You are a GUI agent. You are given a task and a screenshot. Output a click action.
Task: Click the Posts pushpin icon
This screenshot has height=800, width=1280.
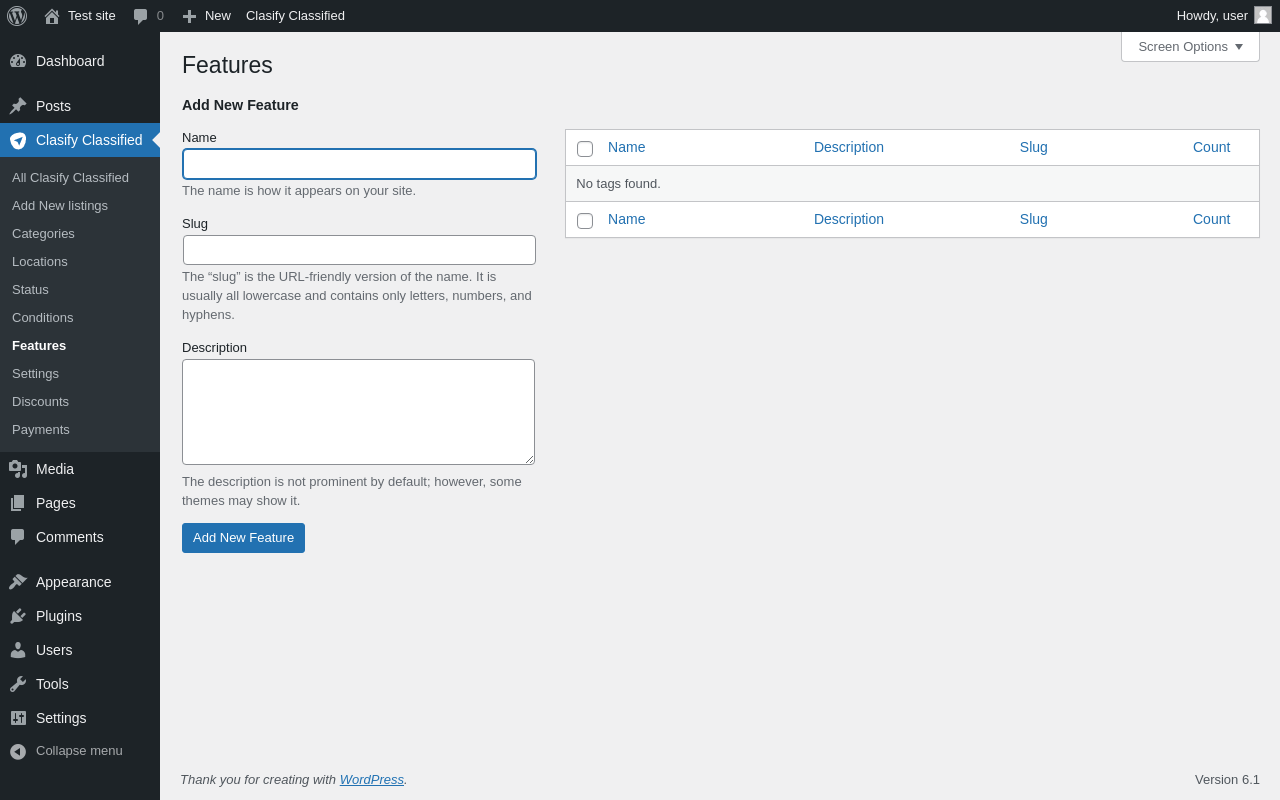[x=18, y=106]
